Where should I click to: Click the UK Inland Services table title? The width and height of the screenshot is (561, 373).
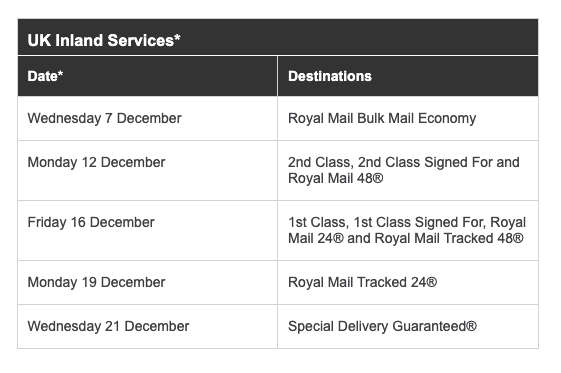[104, 40]
